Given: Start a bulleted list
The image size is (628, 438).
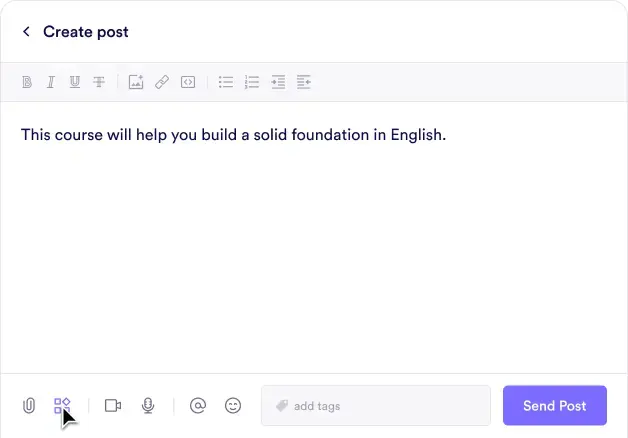Looking at the screenshot, I should click(x=226, y=82).
